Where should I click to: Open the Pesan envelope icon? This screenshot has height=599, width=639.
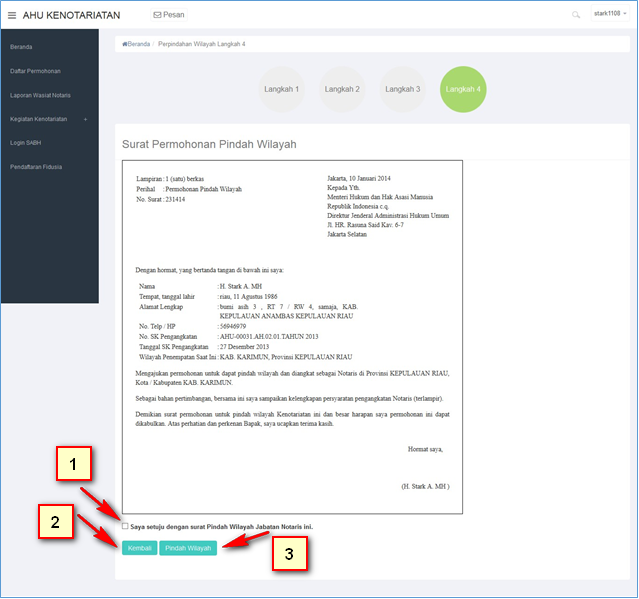point(157,16)
